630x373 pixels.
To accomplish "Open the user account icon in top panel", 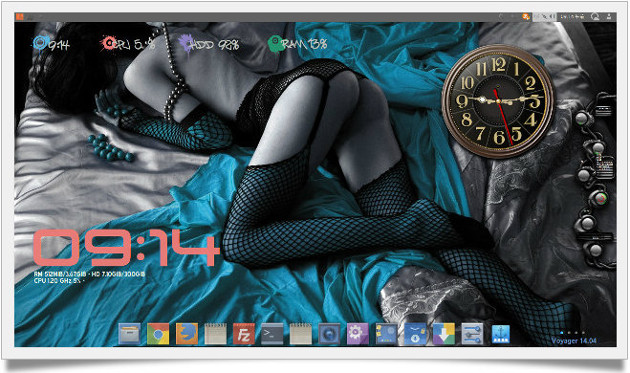I will (609, 16).
